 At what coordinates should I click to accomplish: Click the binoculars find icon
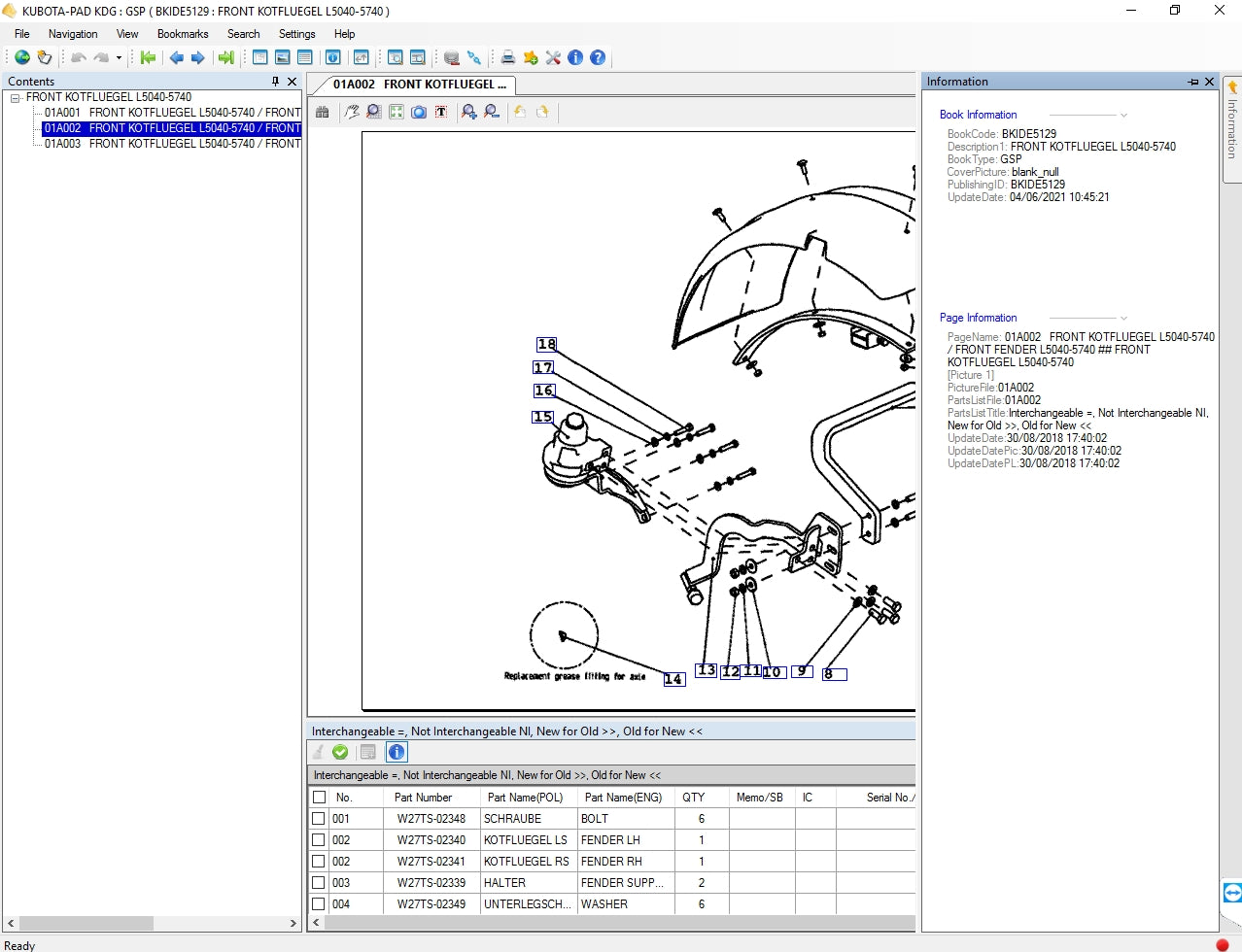pos(323,112)
